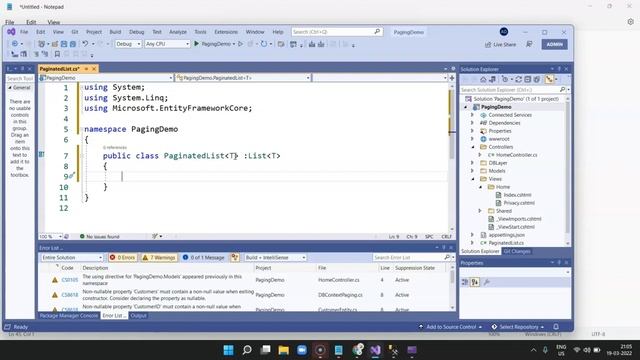Click the Hot Reload refresh icon

(264, 44)
